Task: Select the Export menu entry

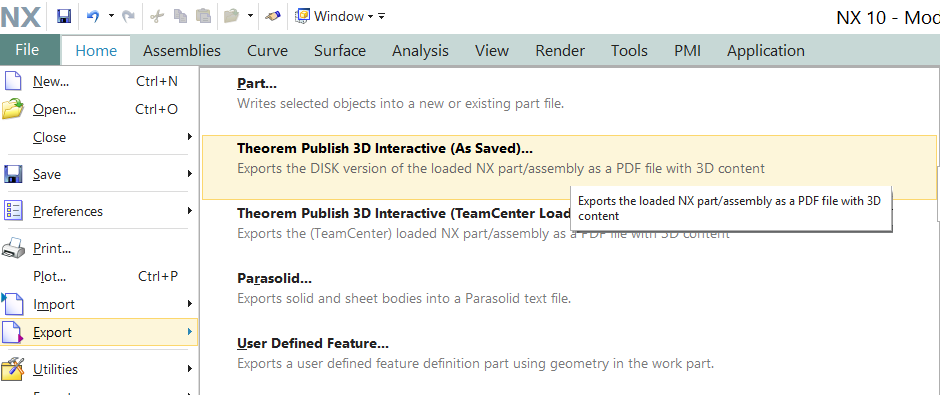Action: [99, 332]
